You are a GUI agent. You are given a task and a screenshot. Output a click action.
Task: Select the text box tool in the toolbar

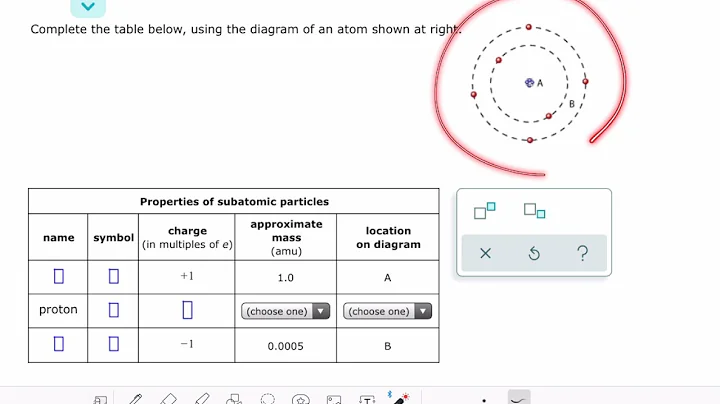[367, 399]
